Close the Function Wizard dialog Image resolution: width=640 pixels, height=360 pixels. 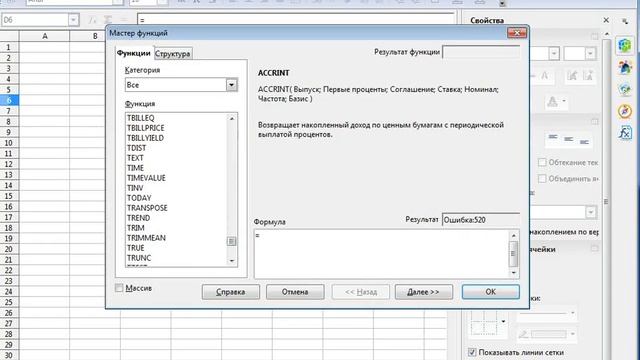[517, 33]
